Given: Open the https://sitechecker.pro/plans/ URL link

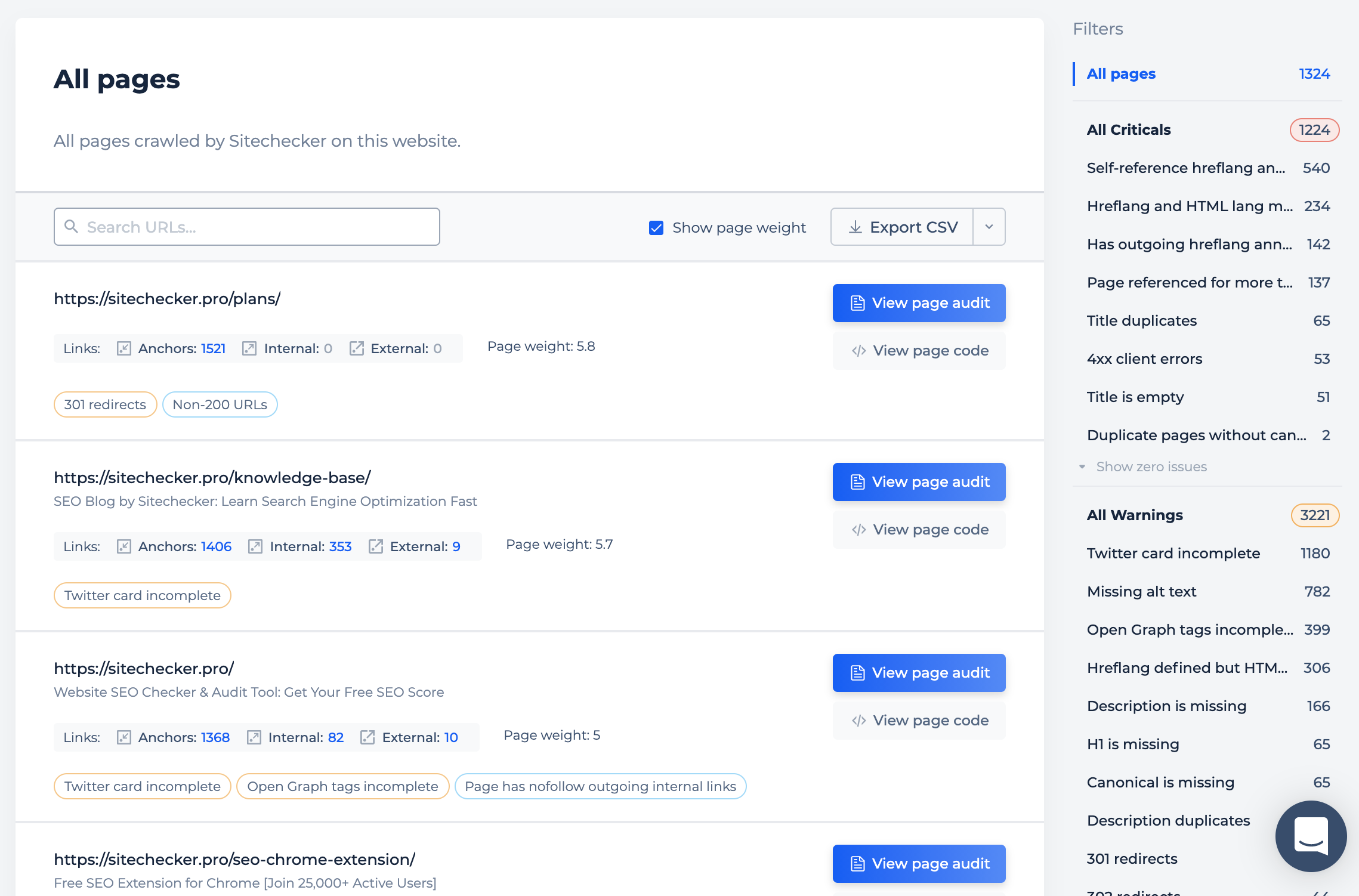Looking at the screenshot, I should pos(167,298).
